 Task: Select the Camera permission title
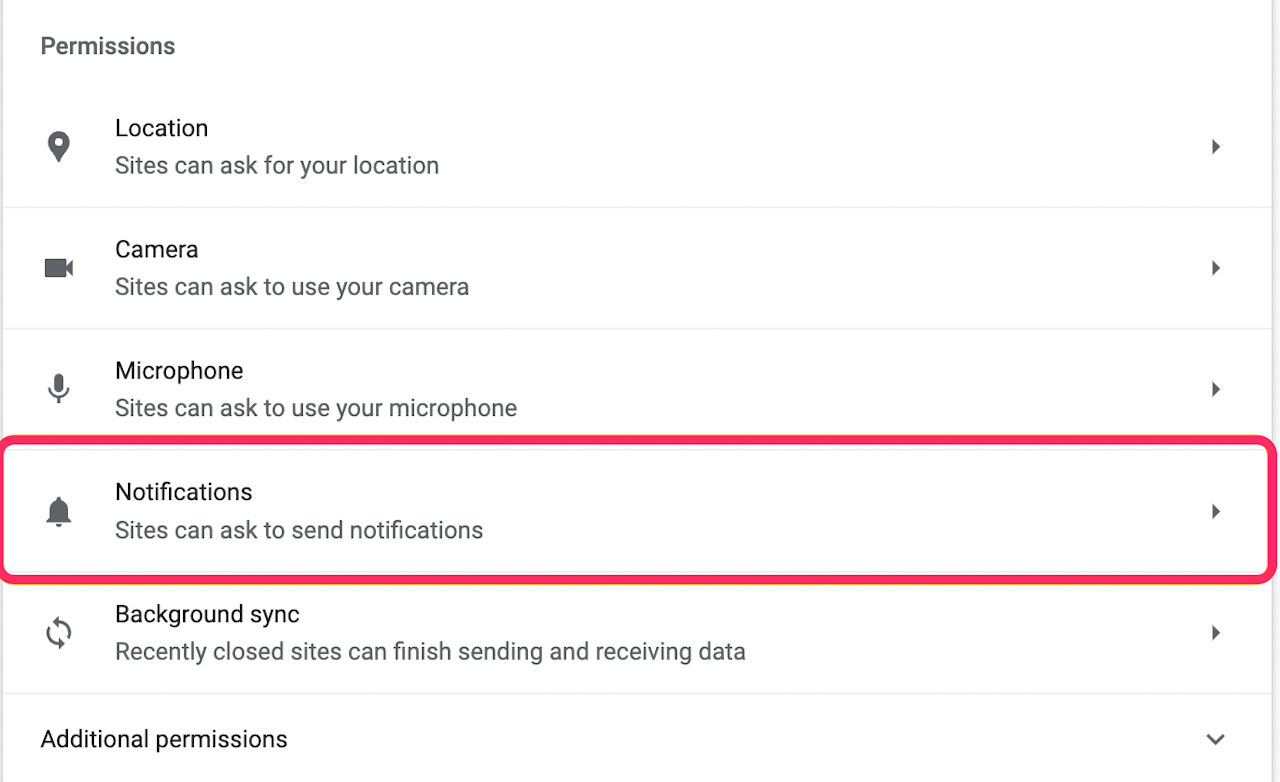tap(156, 249)
